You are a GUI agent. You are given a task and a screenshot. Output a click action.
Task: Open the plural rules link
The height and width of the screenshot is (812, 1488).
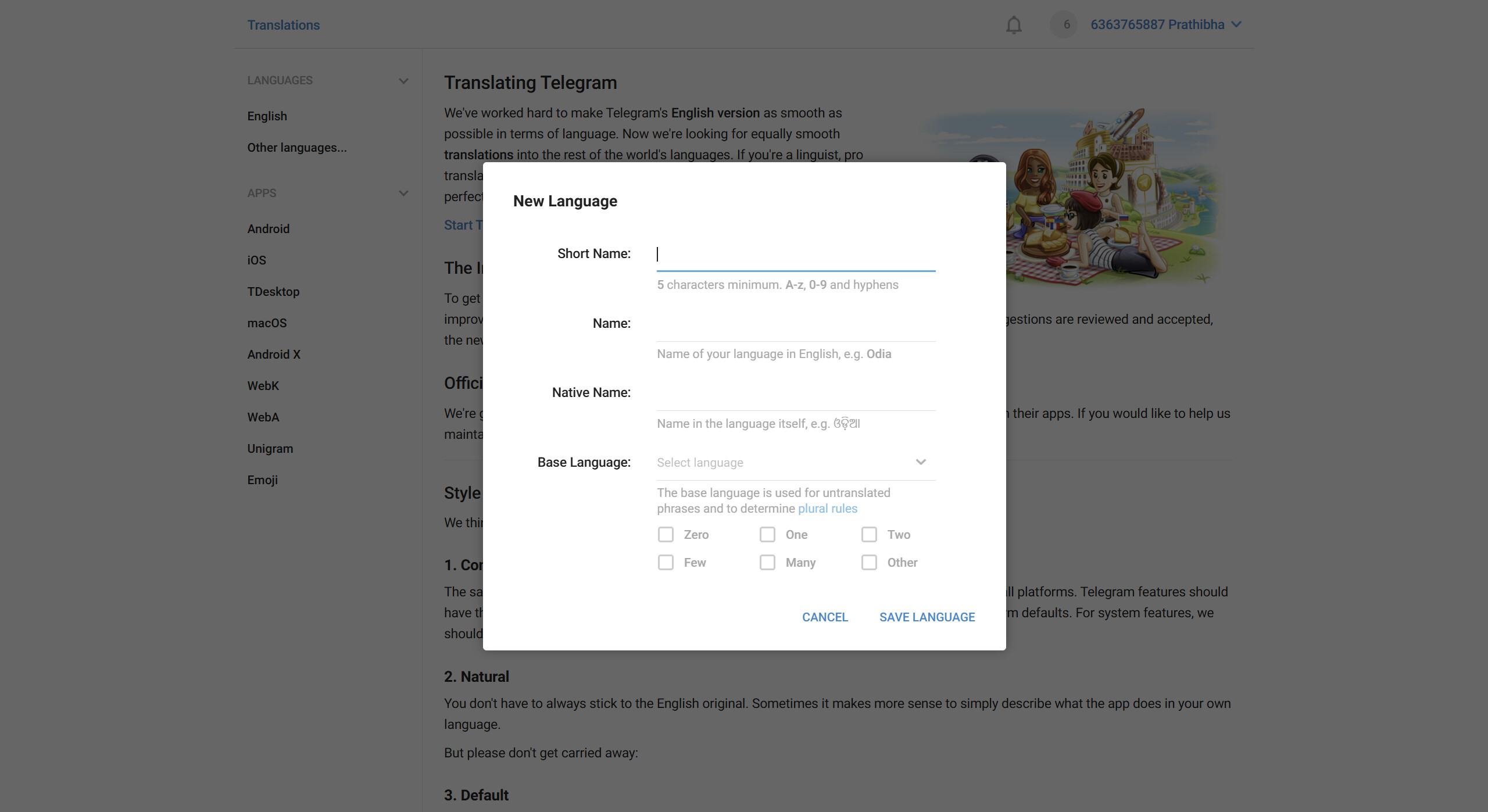coord(827,509)
